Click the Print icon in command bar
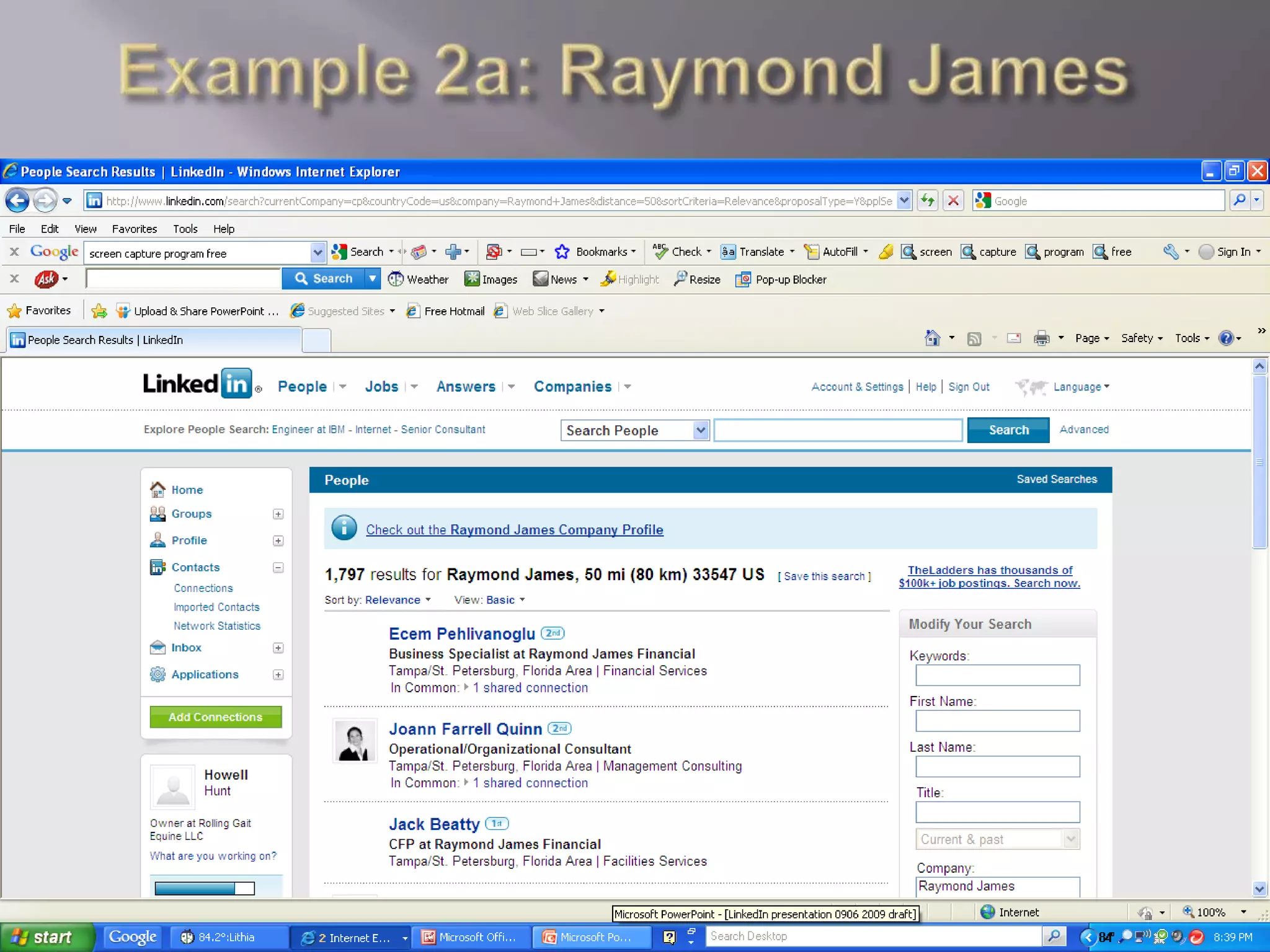Screen dimensions: 1270x952 1042,337
